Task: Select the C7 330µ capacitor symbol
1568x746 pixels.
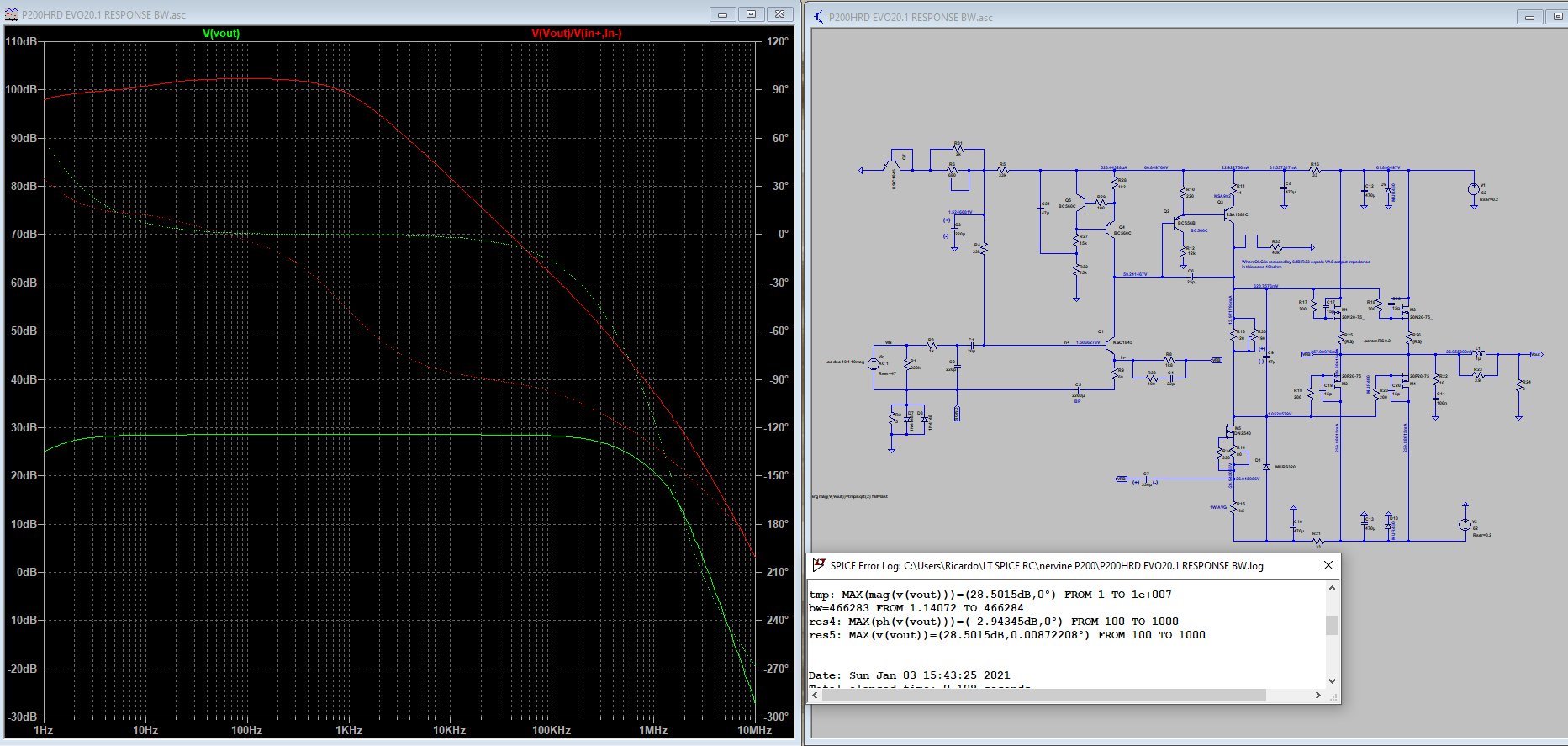Action: tap(1146, 480)
